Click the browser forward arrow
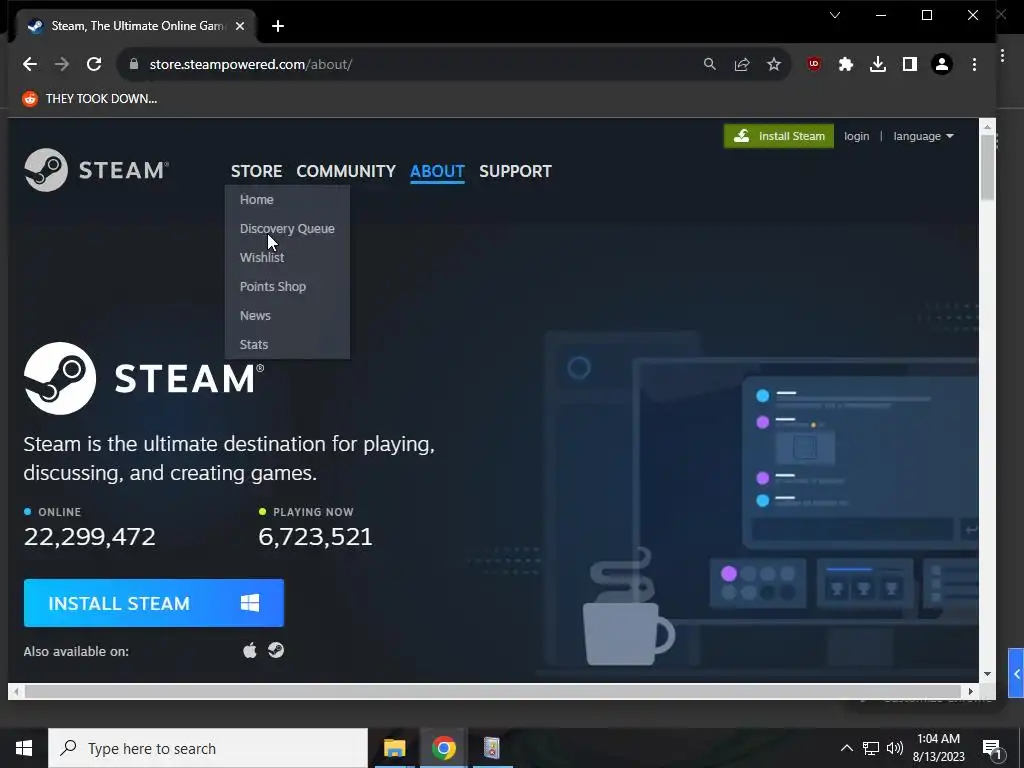This screenshot has width=1024, height=768. point(62,64)
